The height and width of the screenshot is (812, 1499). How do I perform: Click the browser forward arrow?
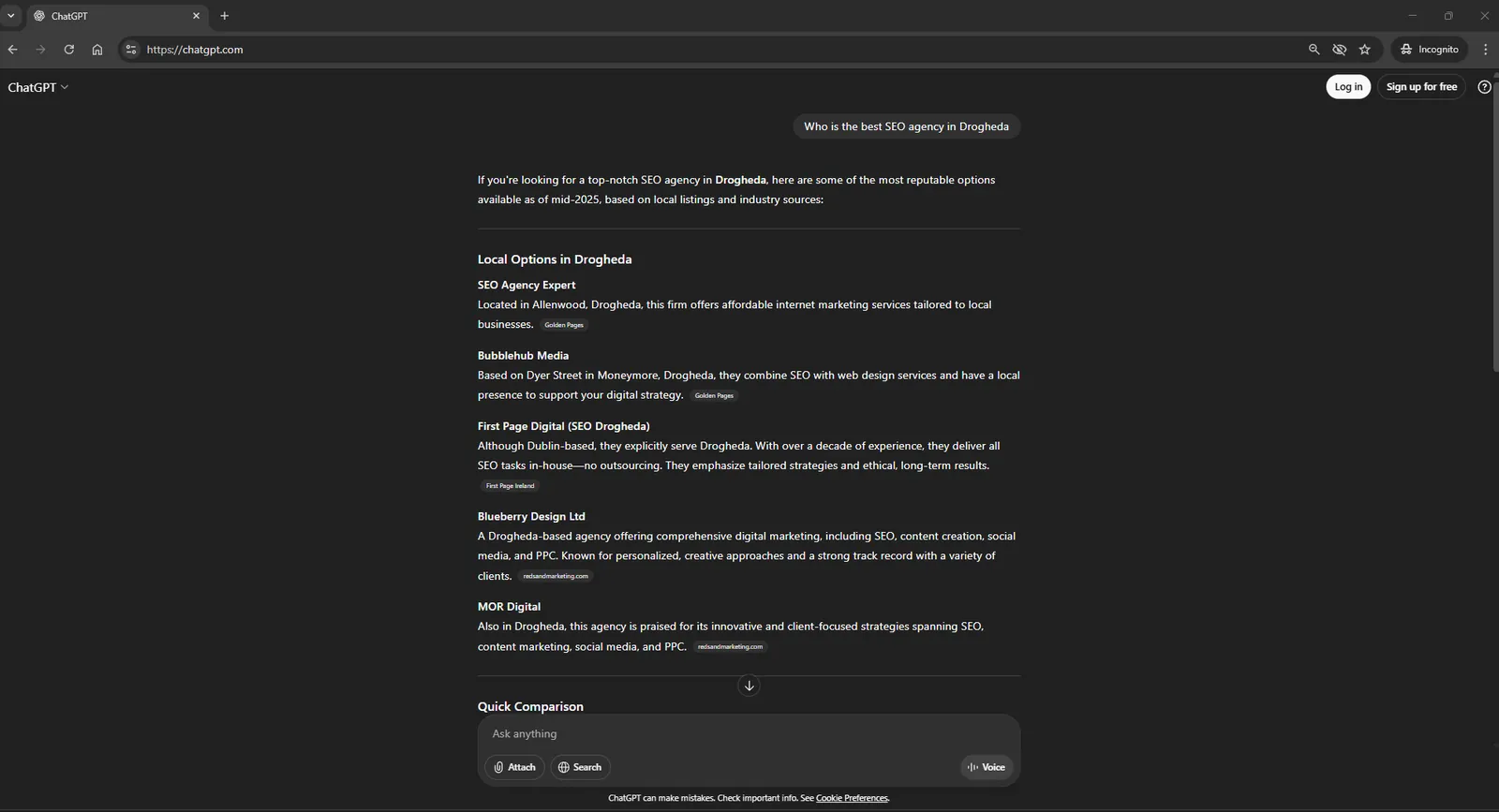40,50
